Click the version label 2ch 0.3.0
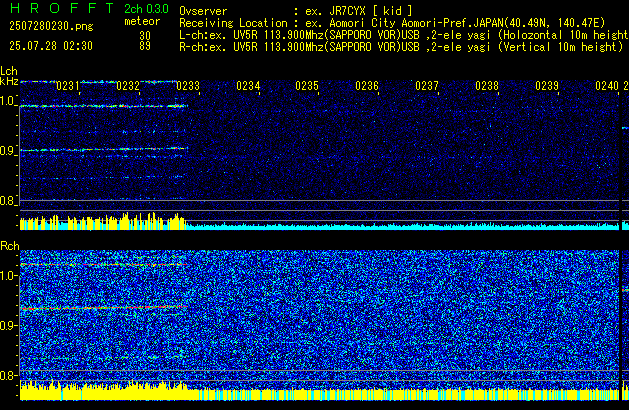This screenshot has height=410, width=629. click(x=146, y=9)
